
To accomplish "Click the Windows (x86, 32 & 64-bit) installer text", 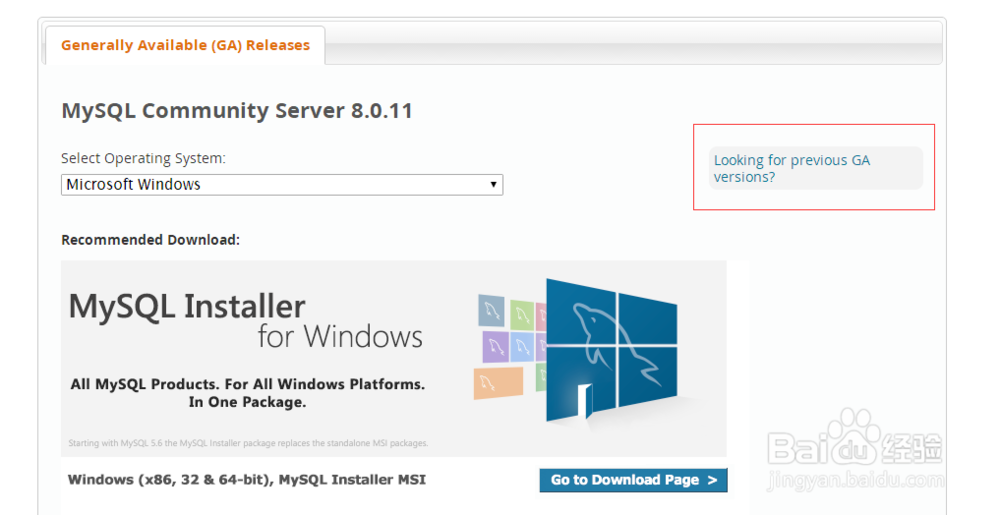I will pyautogui.click(x=247, y=479).
